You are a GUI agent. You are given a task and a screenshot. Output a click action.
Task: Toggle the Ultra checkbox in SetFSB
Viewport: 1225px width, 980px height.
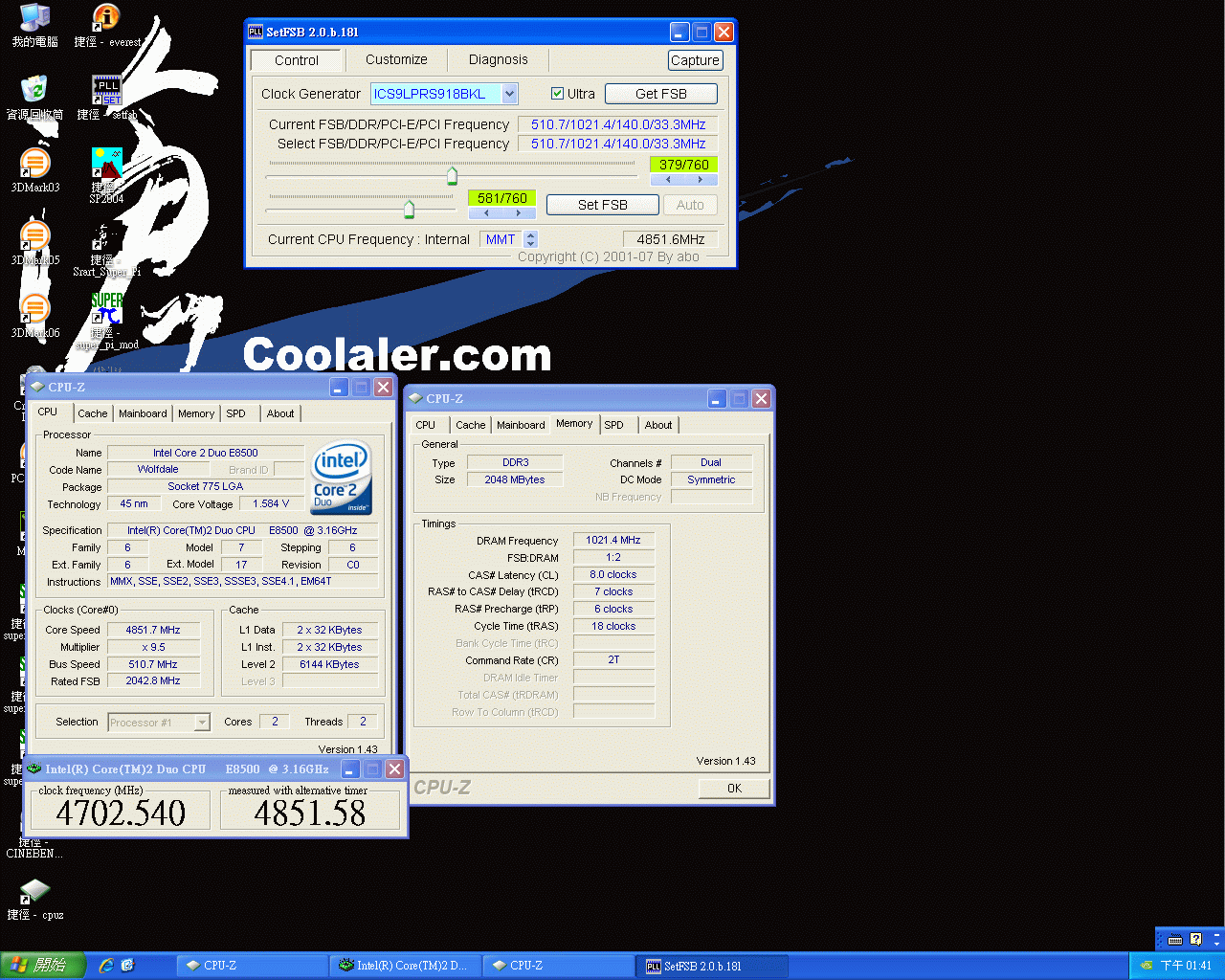[x=558, y=94]
